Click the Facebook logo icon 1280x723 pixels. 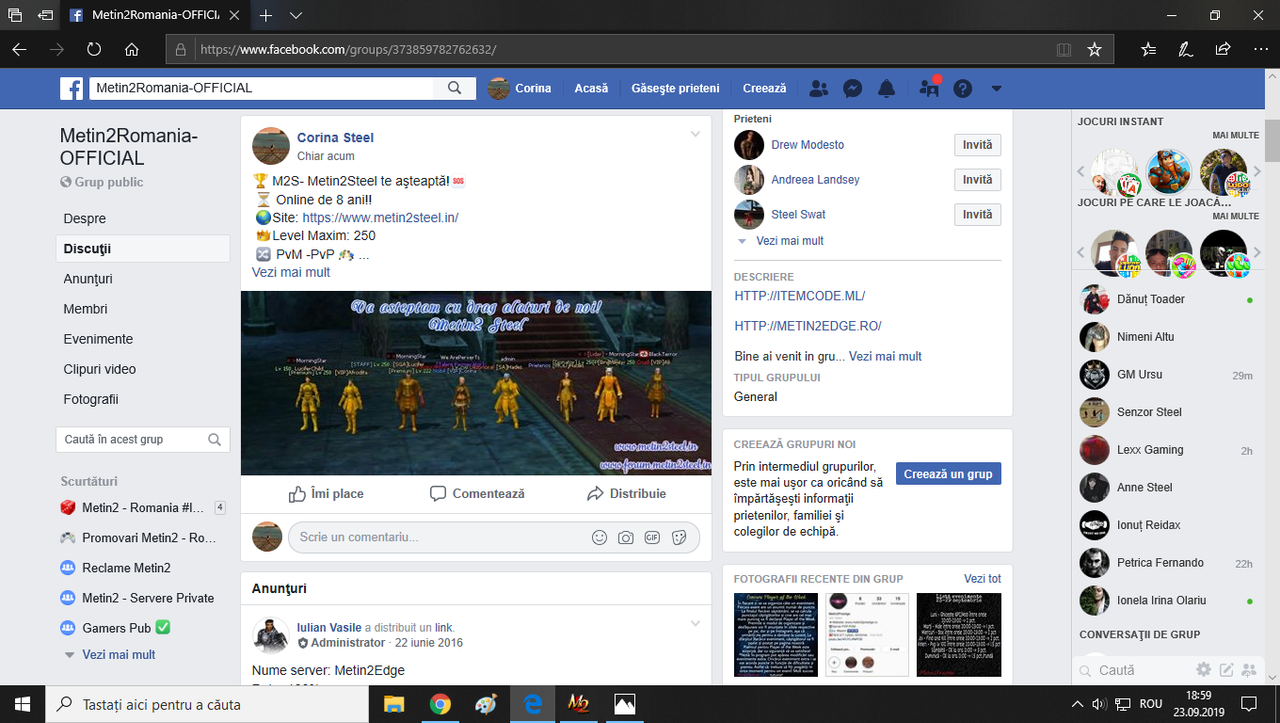pos(72,88)
